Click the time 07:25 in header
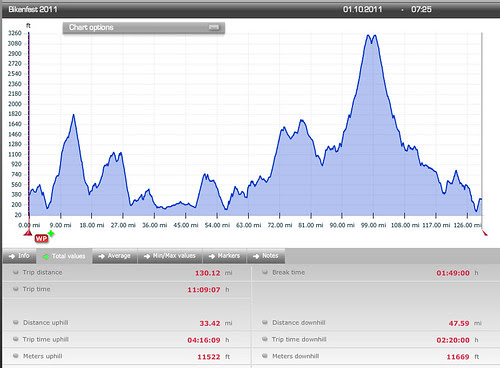This screenshot has width=500, height=368. [421, 9]
